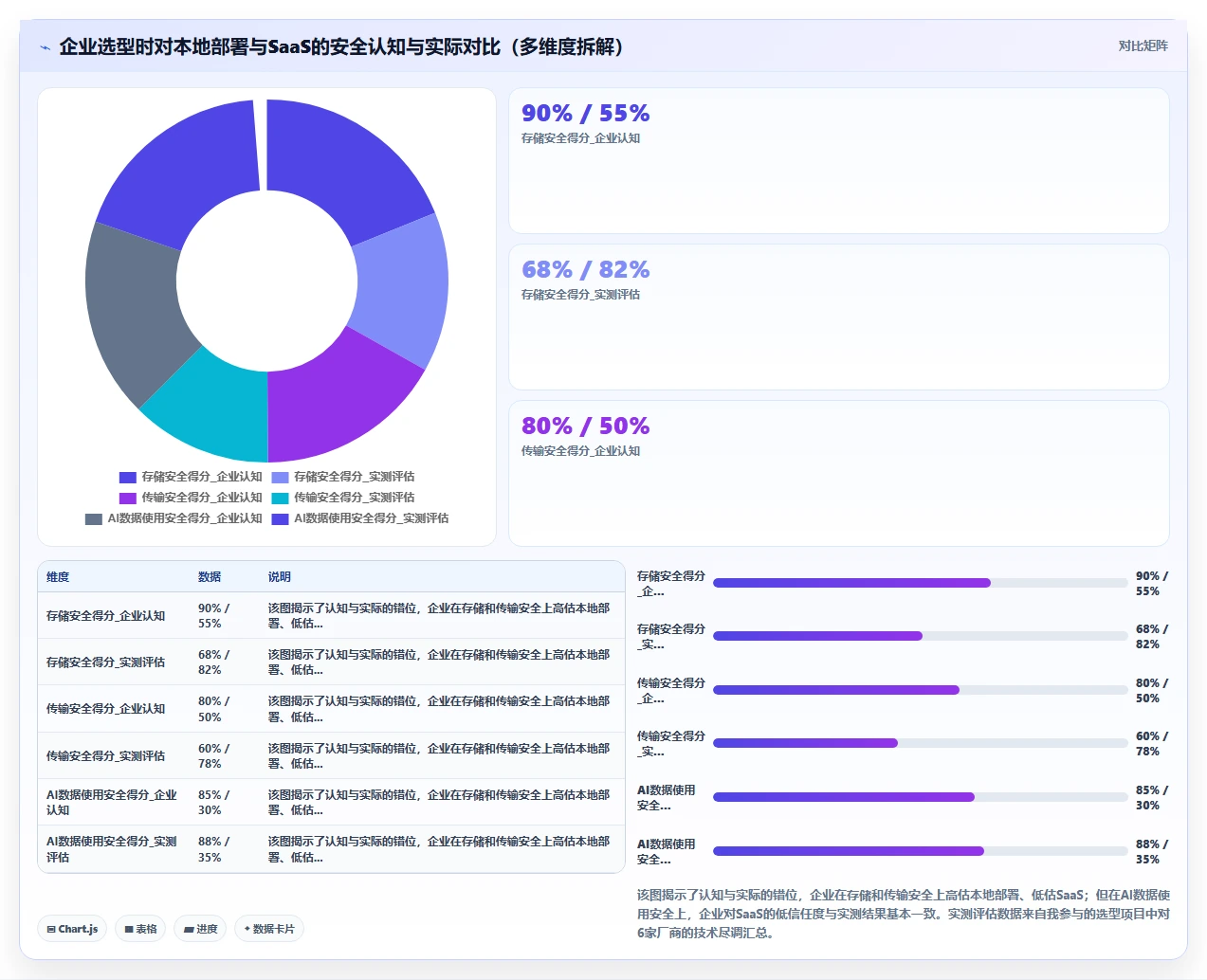Click the Chart.js tag chip
The image size is (1207, 980).
tap(72, 929)
